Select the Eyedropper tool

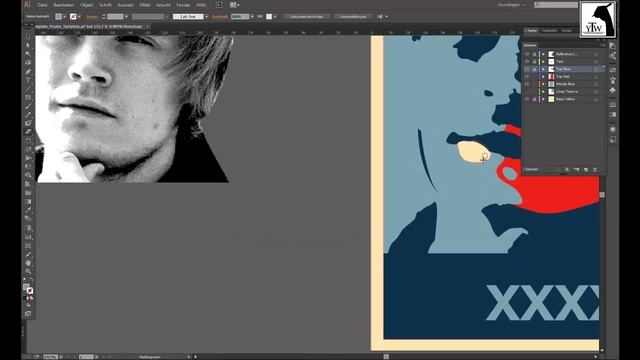click(28, 210)
